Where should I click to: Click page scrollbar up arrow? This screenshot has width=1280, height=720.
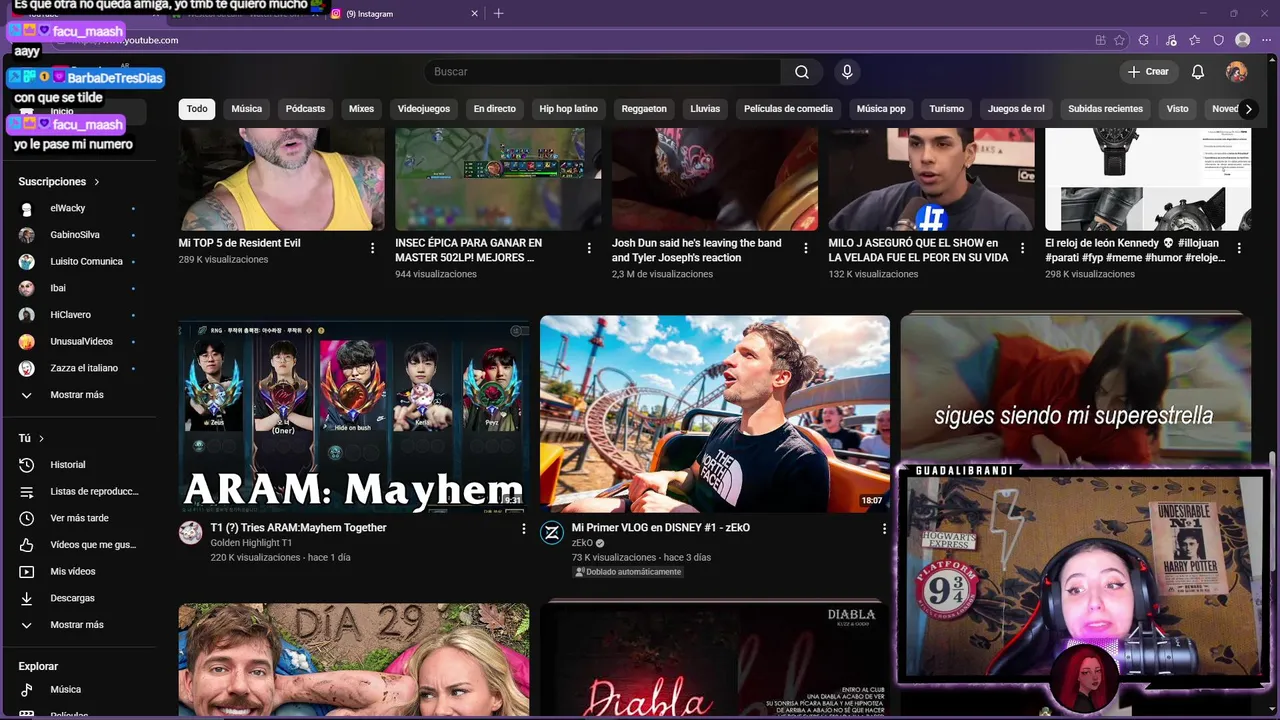pyautogui.click(x=1273, y=58)
